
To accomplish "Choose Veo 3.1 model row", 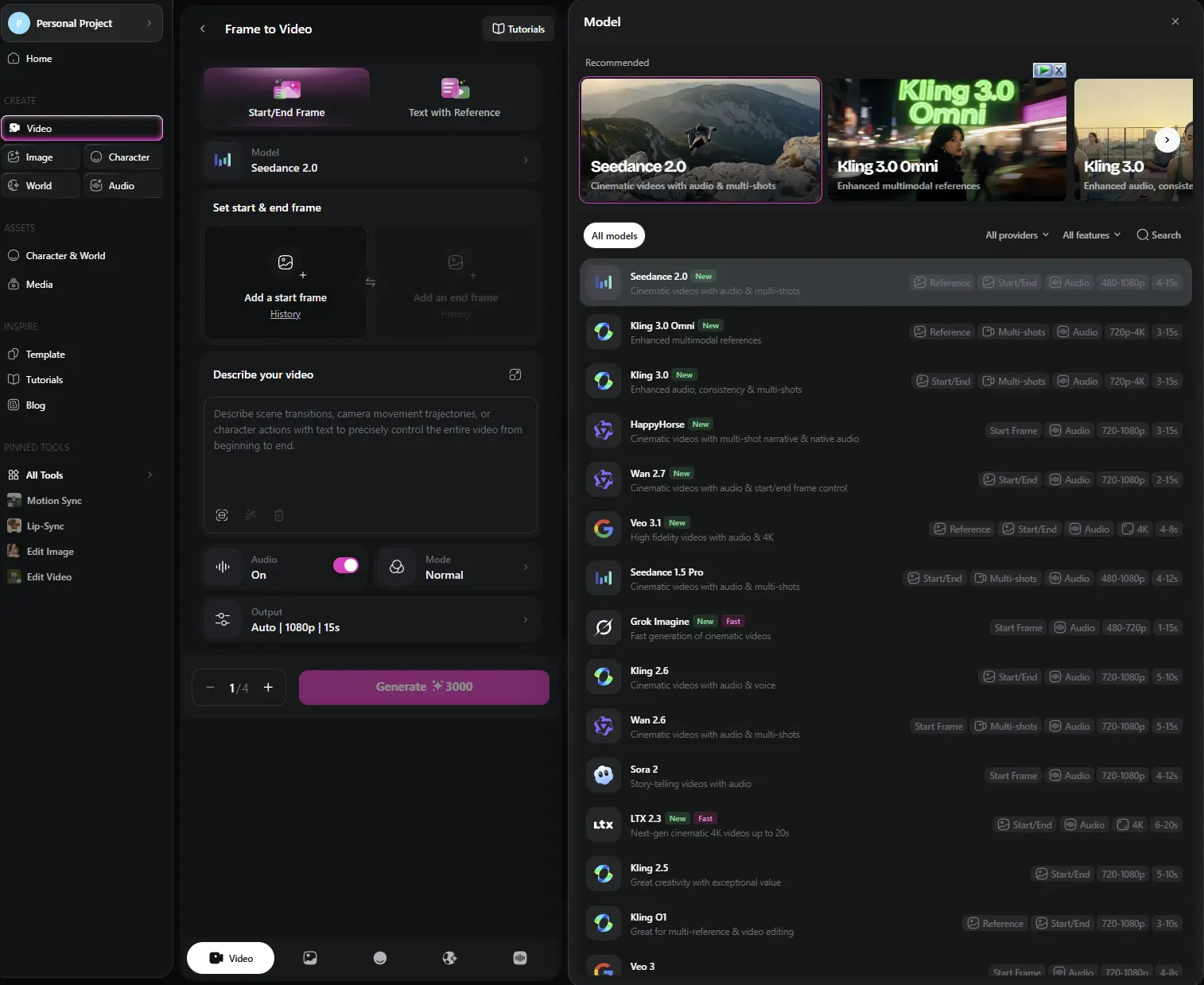I will (x=886, y=529).
